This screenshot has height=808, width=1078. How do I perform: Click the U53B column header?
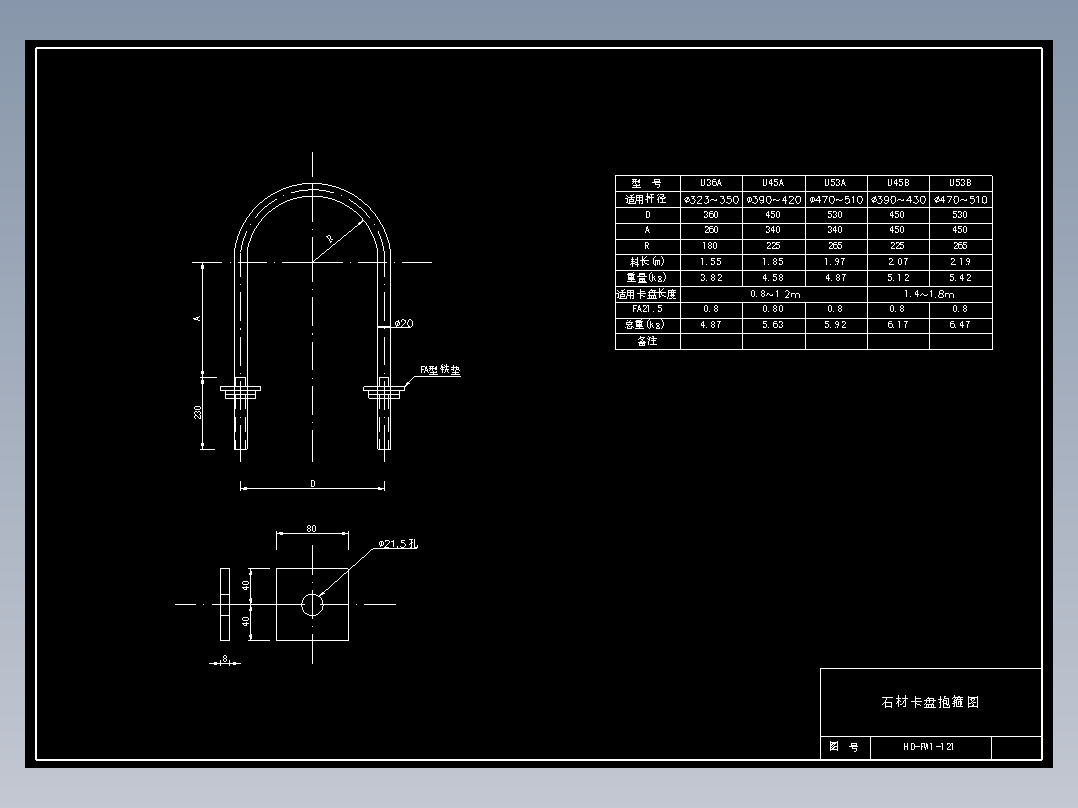[960, 183]
